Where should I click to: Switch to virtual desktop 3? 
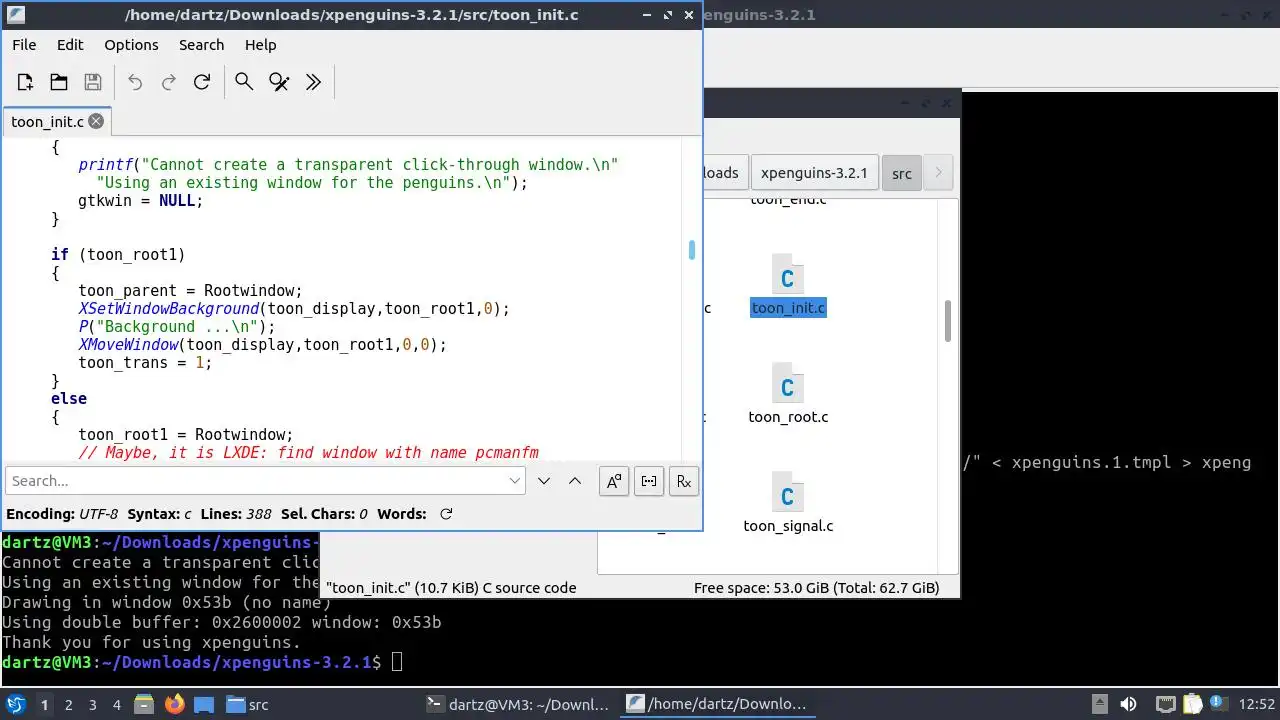click(92, 705)
